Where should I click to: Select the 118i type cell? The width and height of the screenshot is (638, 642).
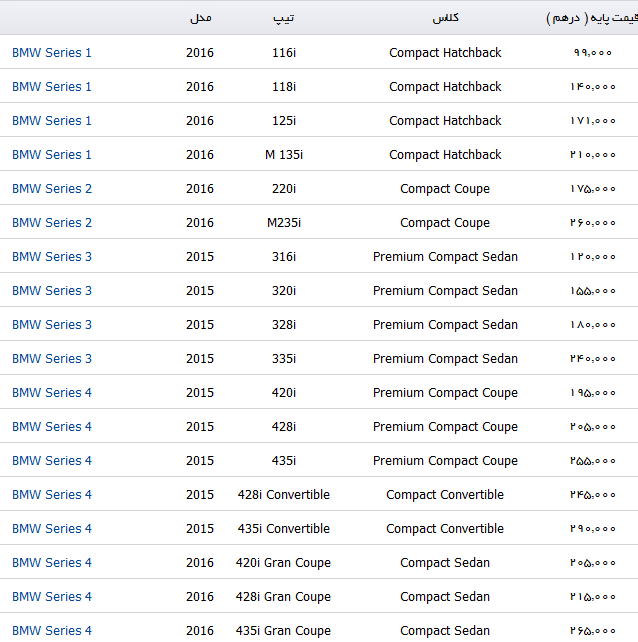click(284, 87)
